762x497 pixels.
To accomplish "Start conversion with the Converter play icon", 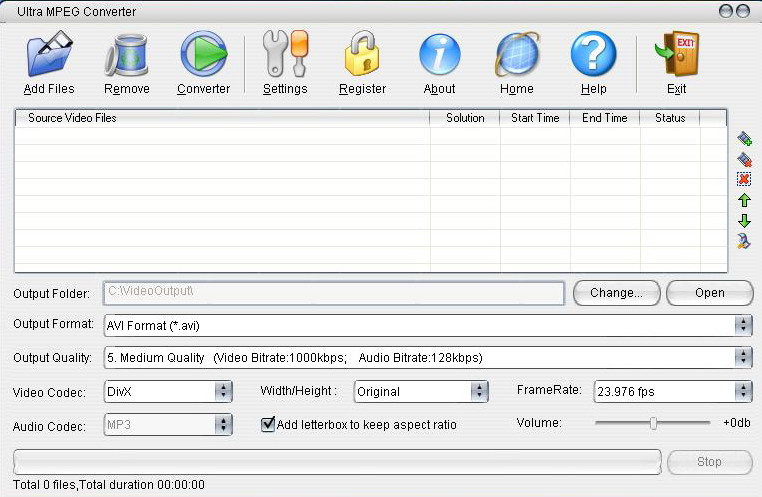I will point(204,54).
